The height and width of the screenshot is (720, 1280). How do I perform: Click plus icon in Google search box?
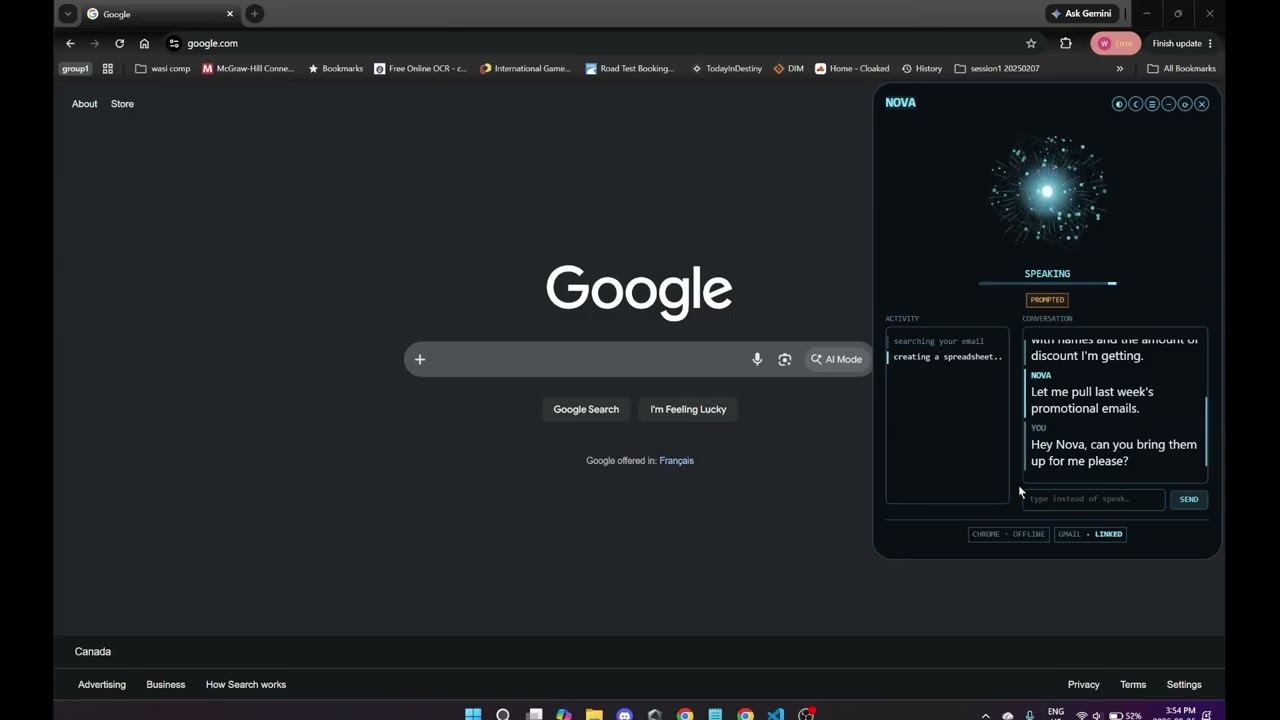pyautogui.click(x=420, y=359)
